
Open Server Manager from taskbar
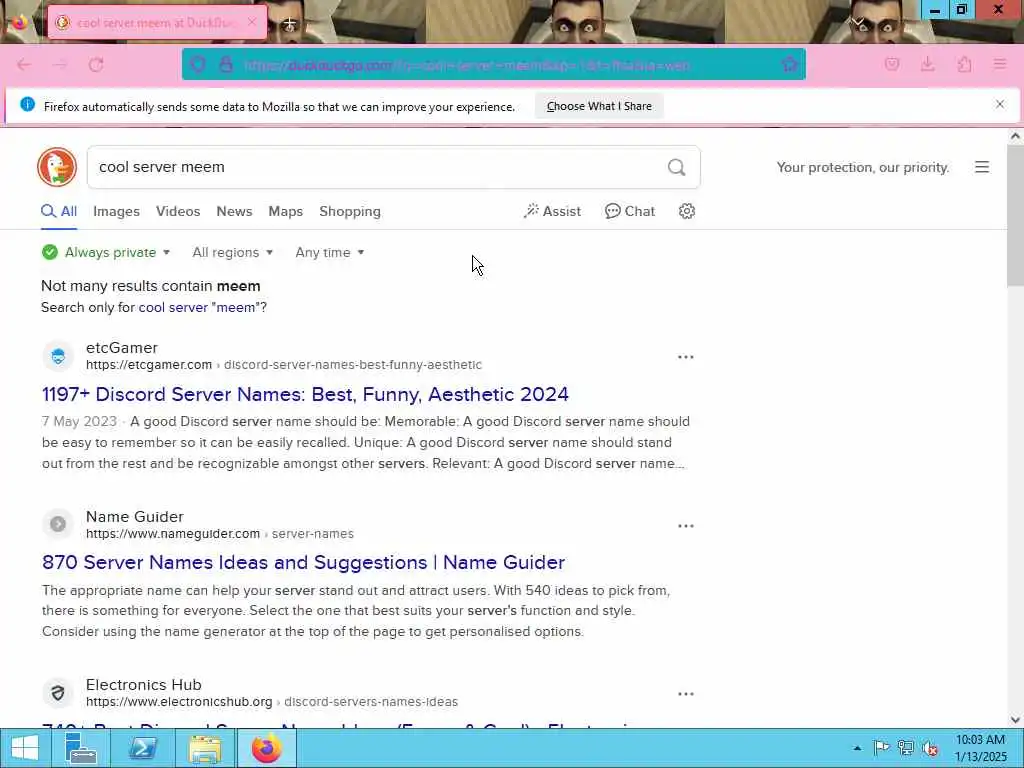(x=82, y=748)
